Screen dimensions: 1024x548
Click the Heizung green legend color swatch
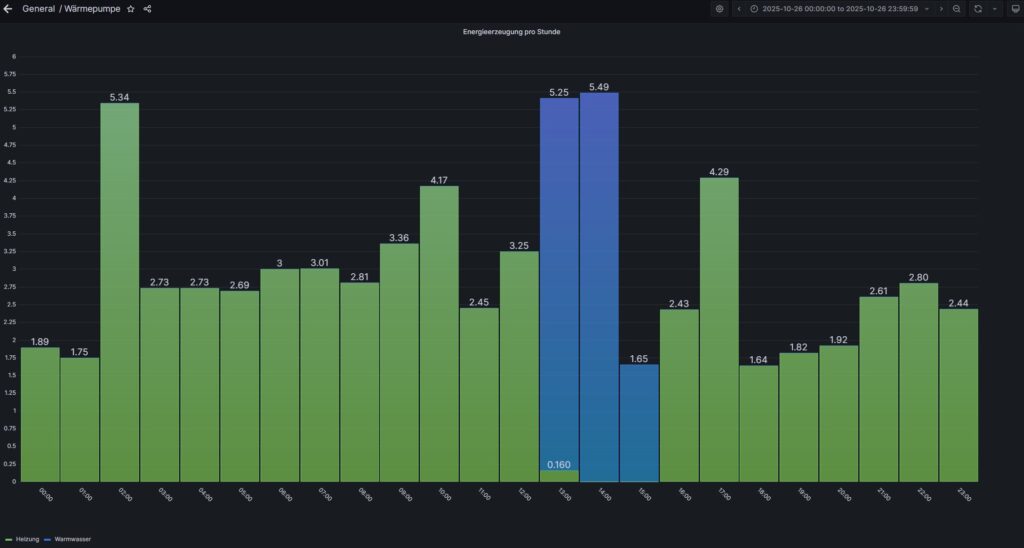[9, 539]
